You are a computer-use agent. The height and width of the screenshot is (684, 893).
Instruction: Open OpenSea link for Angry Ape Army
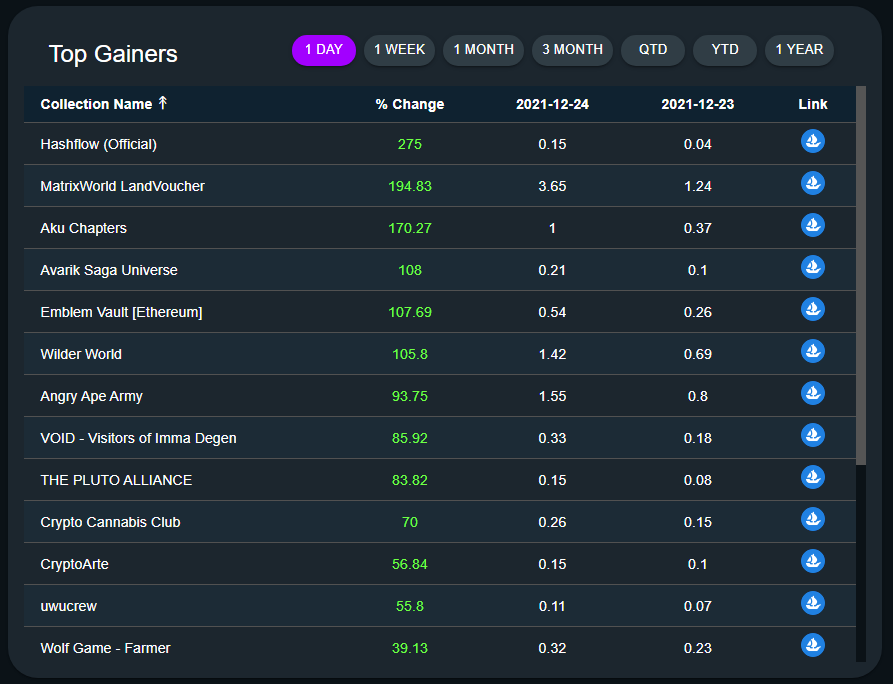(813, 394)
